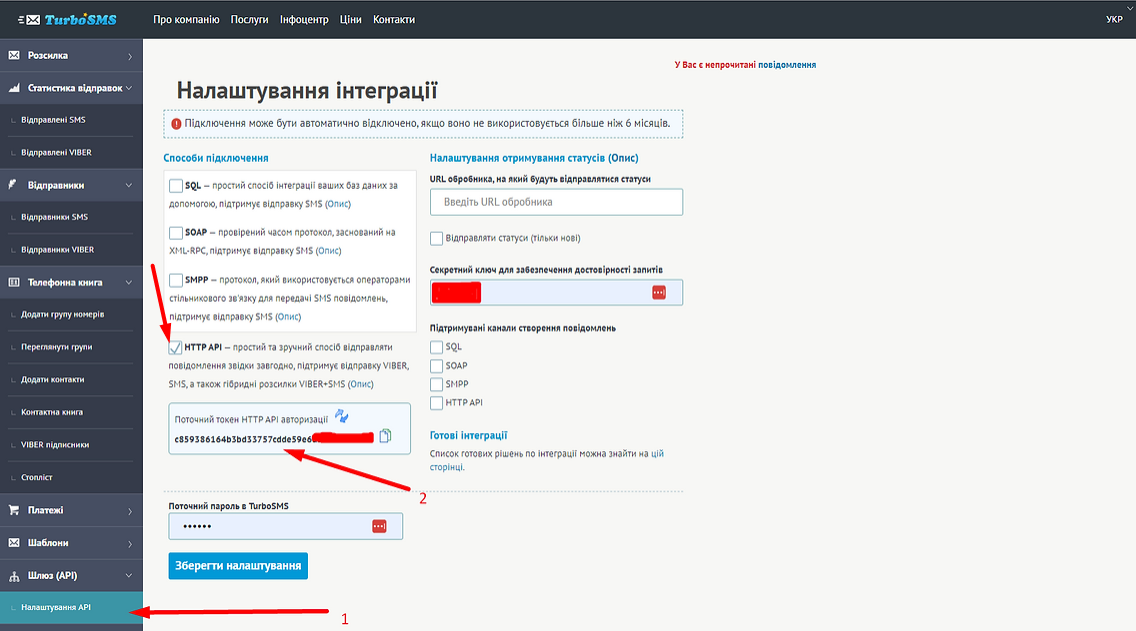Screen dimensions: 1136x631
Task: Open the Послуги menu
Action: [249, 20]
